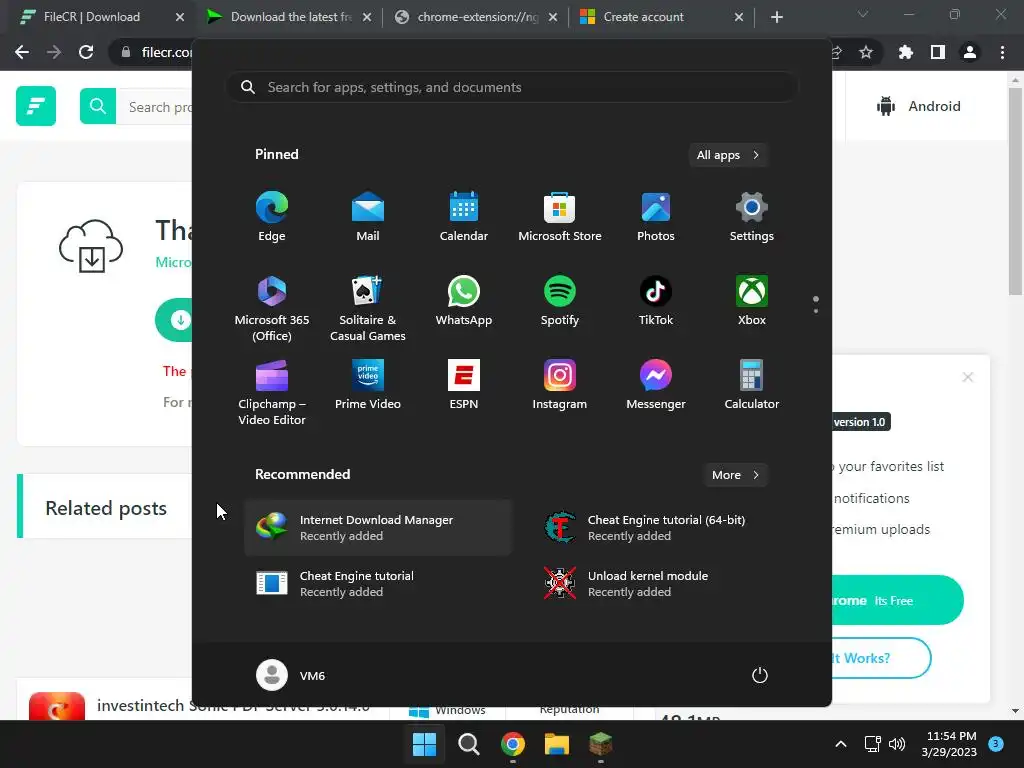Open the Minecraft block taskbar icon
The height and width of the screenshot is (768, 1024).
601,744
